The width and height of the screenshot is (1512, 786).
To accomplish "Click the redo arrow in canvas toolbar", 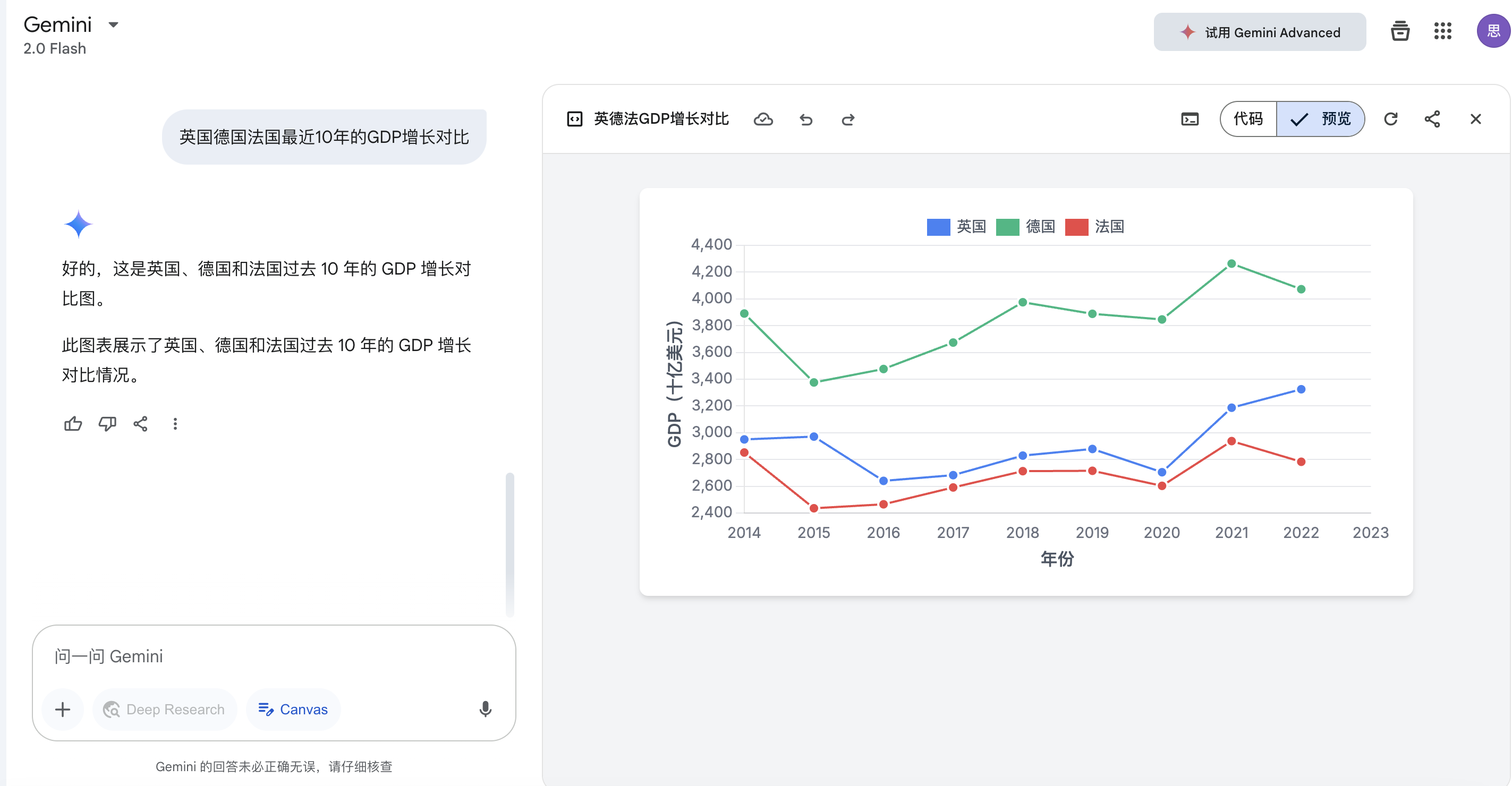I will 847,119.
